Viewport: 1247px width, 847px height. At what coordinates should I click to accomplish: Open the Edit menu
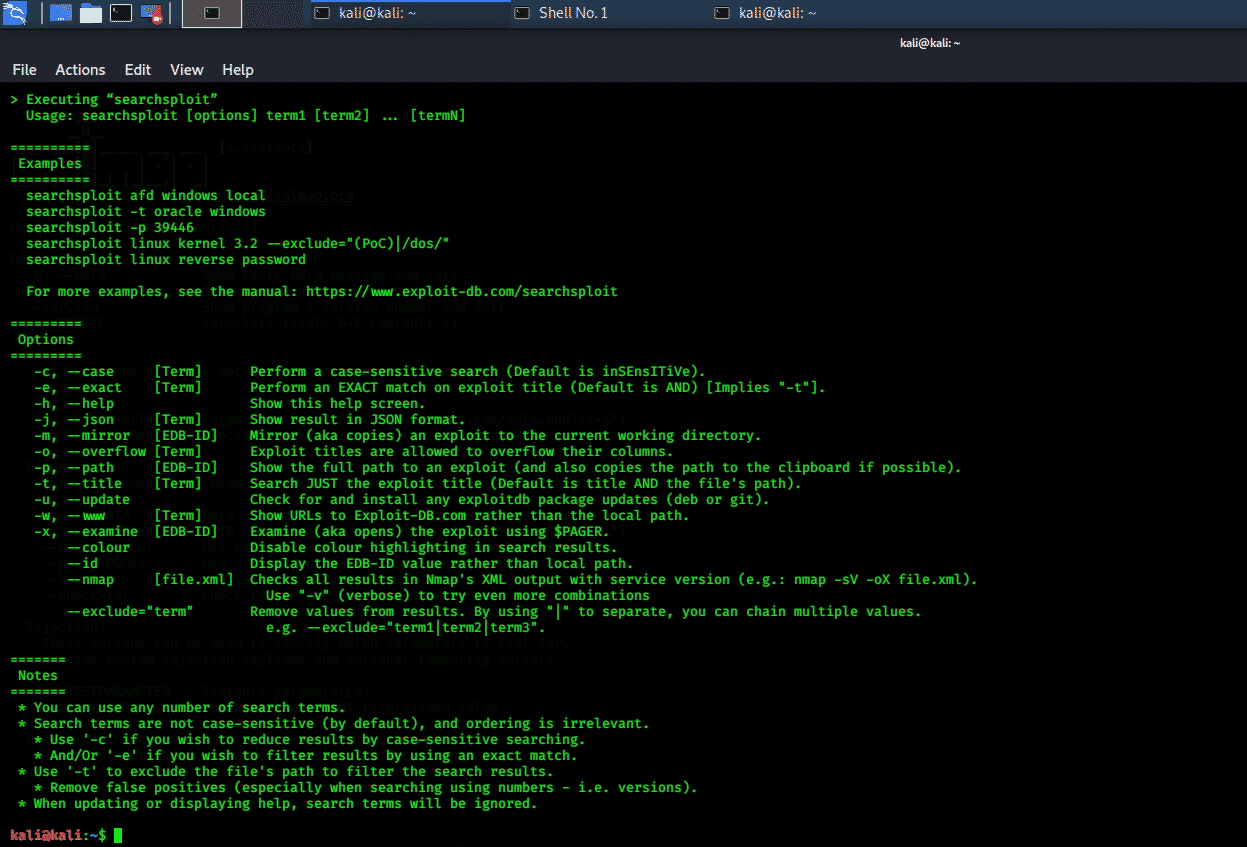(x=138, y=70)
